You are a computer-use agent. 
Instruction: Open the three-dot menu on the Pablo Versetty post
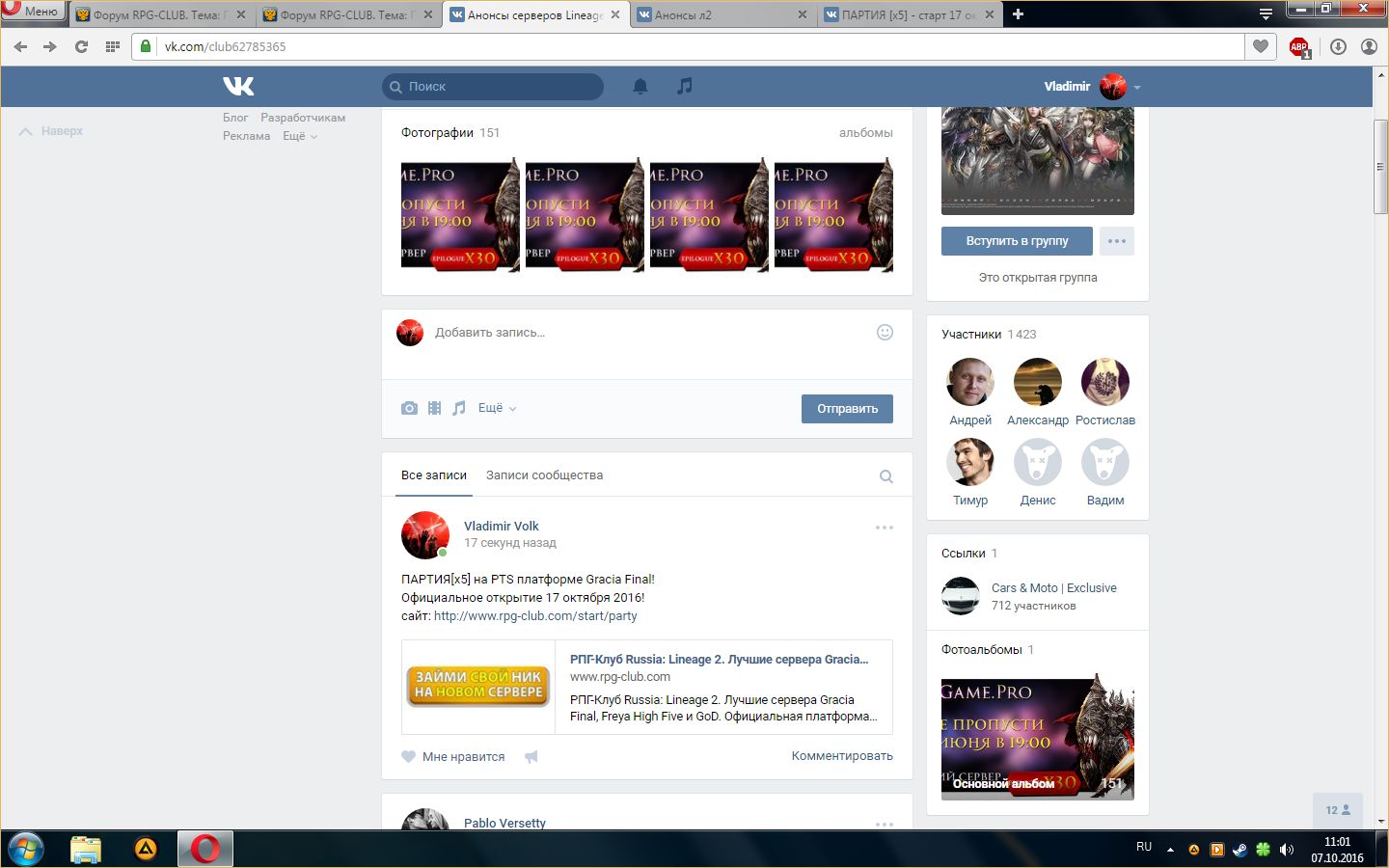pyautogui.click(x=885, y=825)
